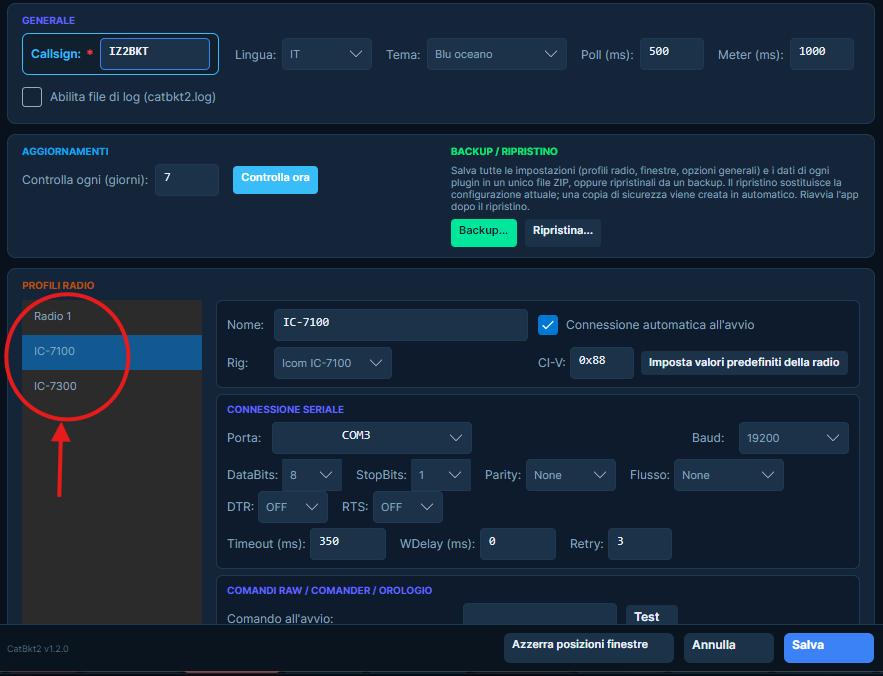Toggle Connessione automatica all'avvio checkbox

(548, 325)
